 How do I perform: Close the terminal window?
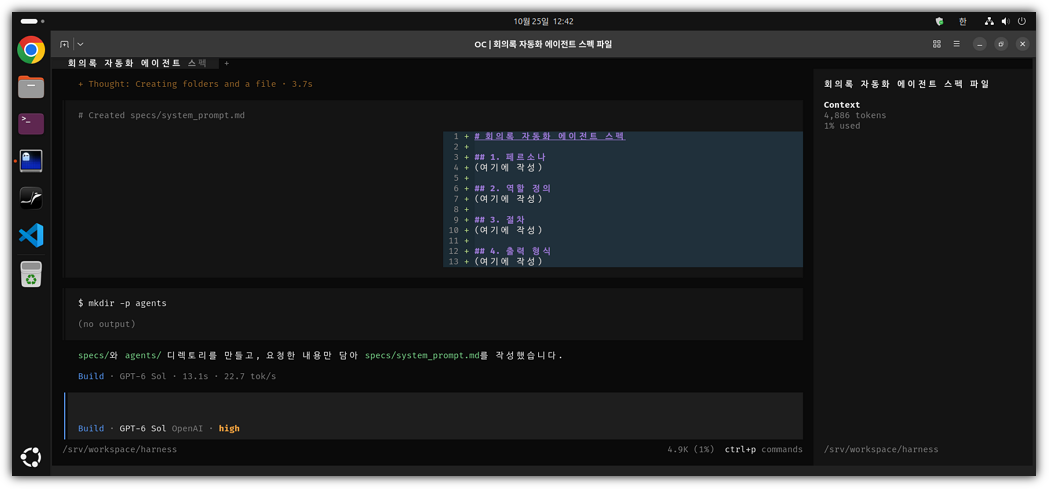(1022, 44)
